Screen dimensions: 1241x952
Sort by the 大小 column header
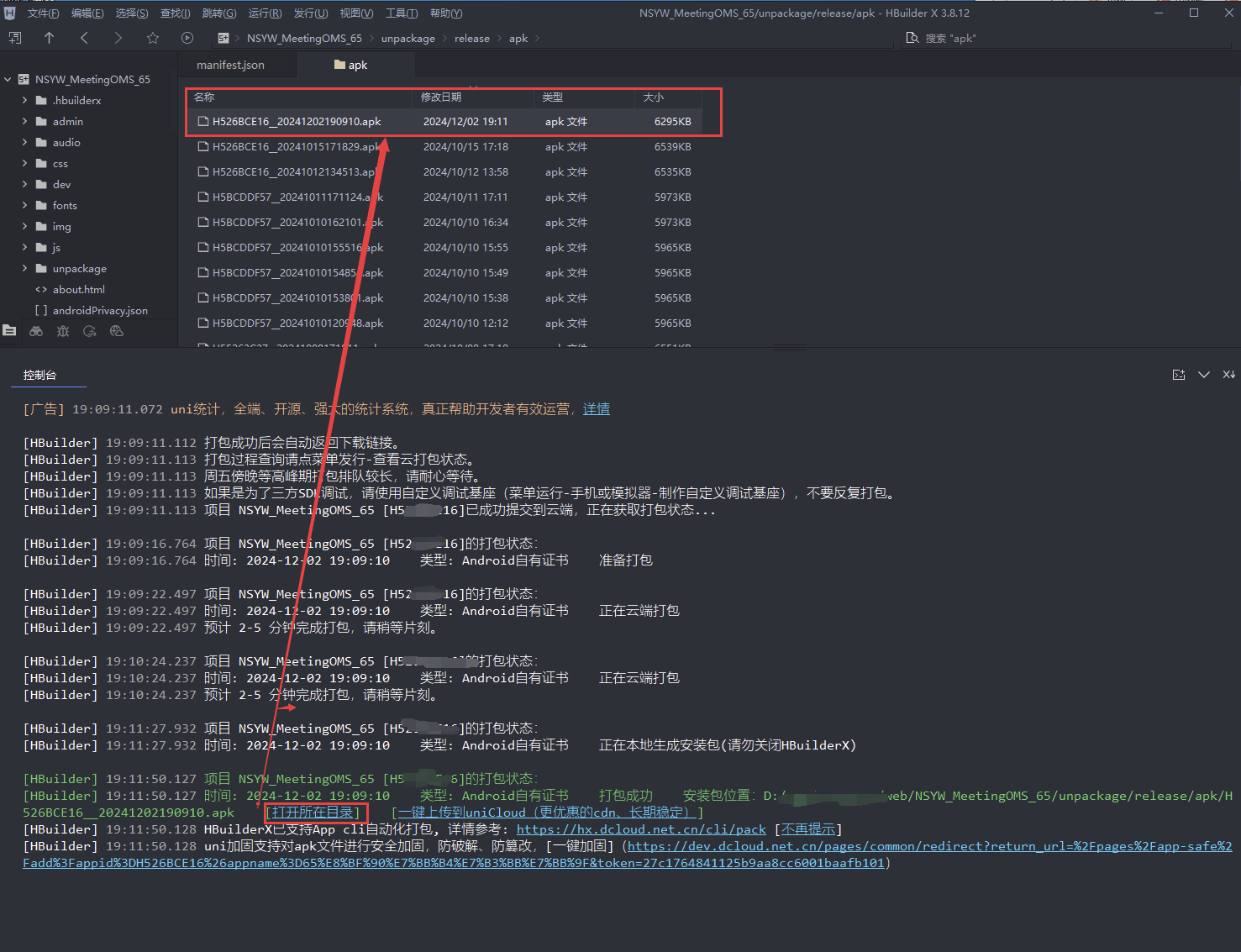[653, 97]
